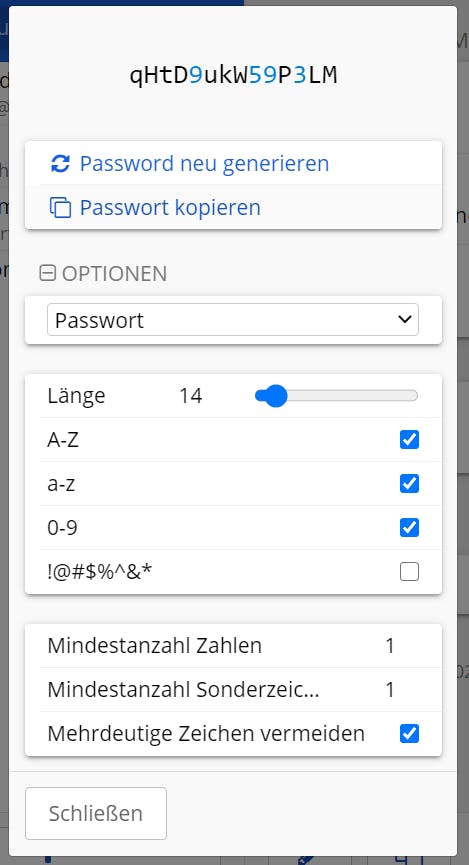This screenshot has width=469, height=865.
Task: Disable Mehrdeutige Zeichen vermeiden checkbox
Action: tap(409, 734)
